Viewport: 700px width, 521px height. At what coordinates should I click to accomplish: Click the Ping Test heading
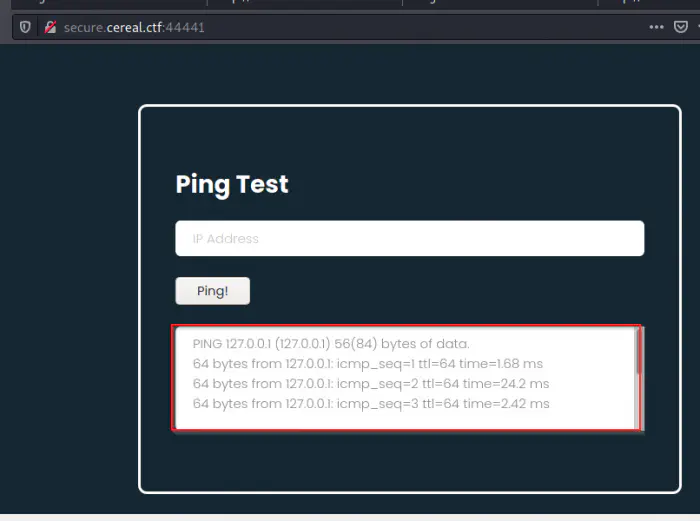click(232, 184)
